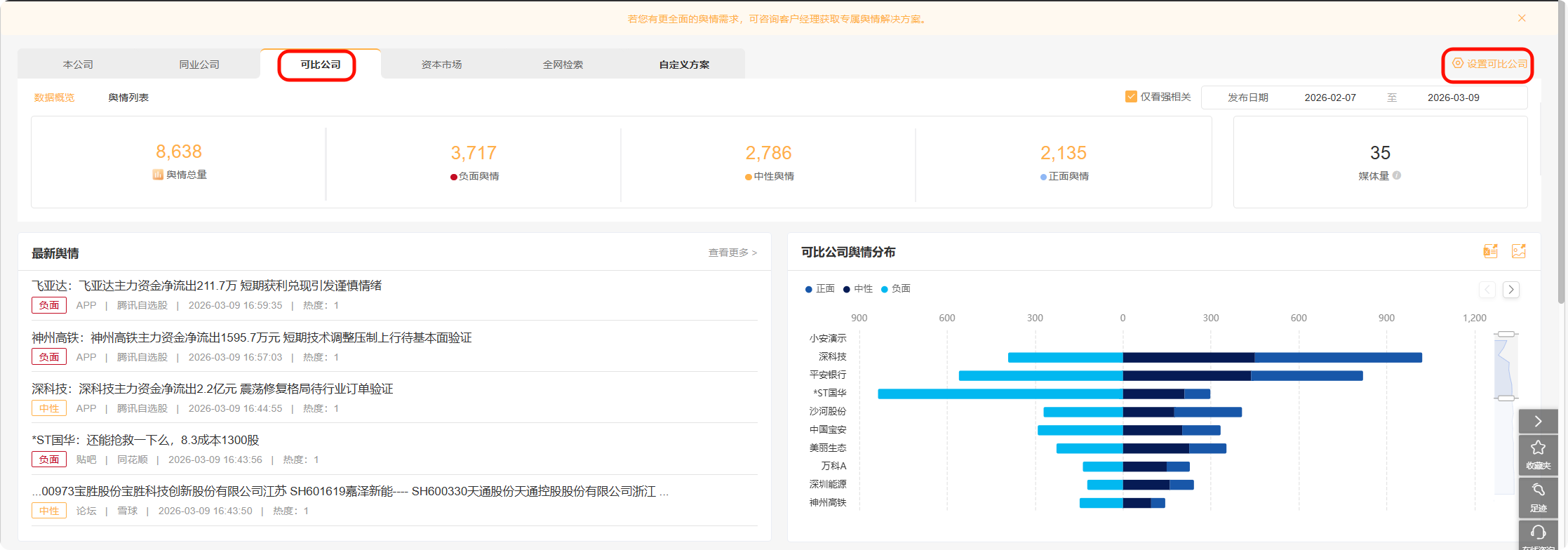Export chart as image icon

point(1518,251)
